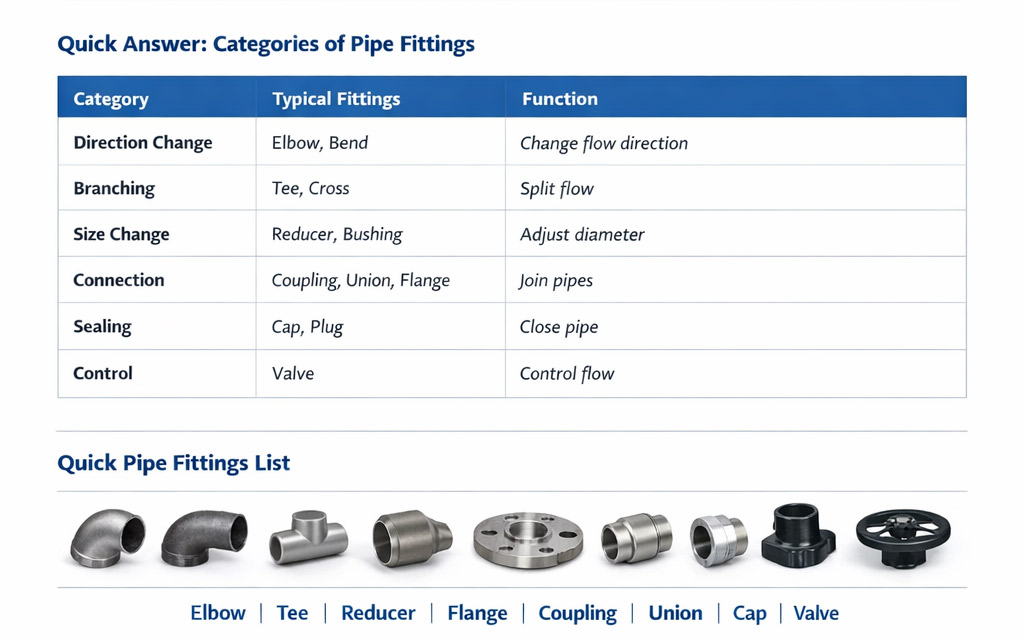The height and width of the screenshot is (638, 1024).
Task: Select the small union fitting image
Action: (x=718, y=539)
